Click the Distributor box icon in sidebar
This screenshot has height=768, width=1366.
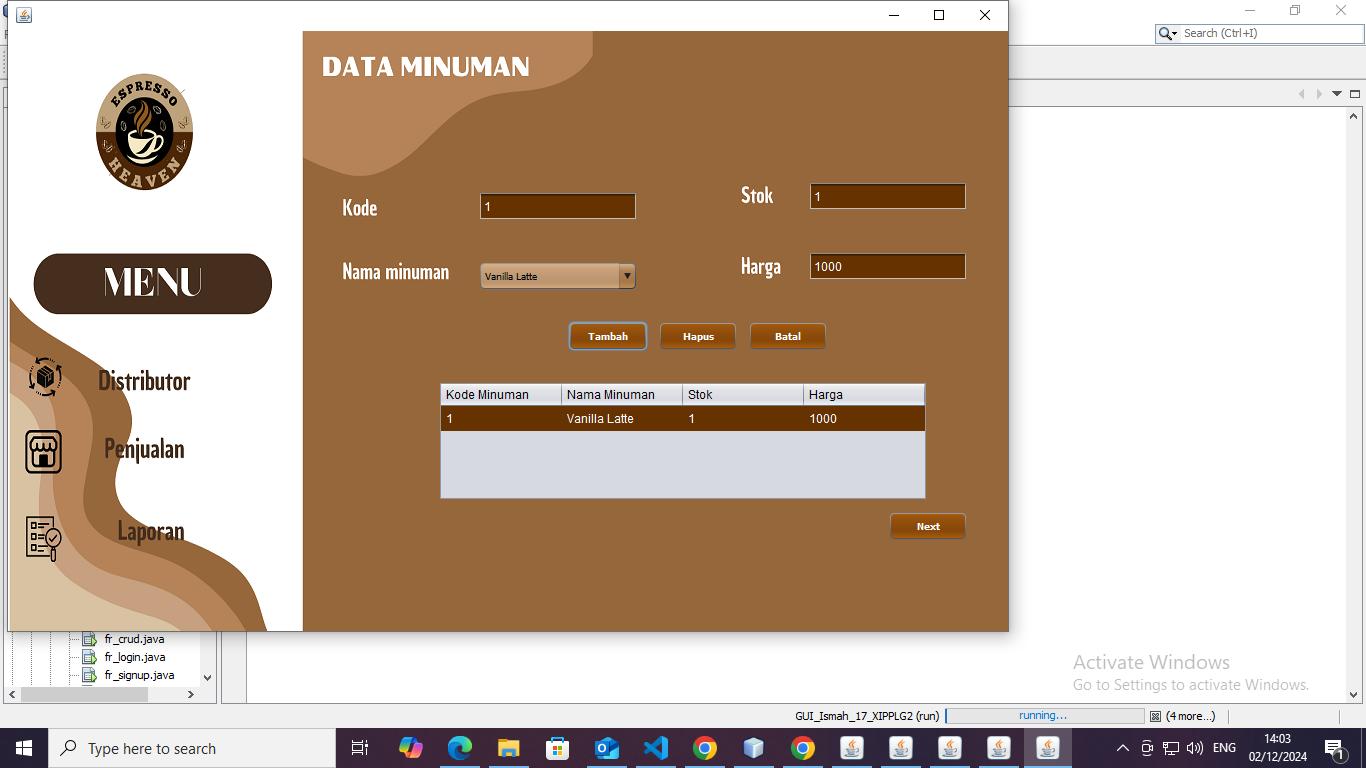[45, 377]
